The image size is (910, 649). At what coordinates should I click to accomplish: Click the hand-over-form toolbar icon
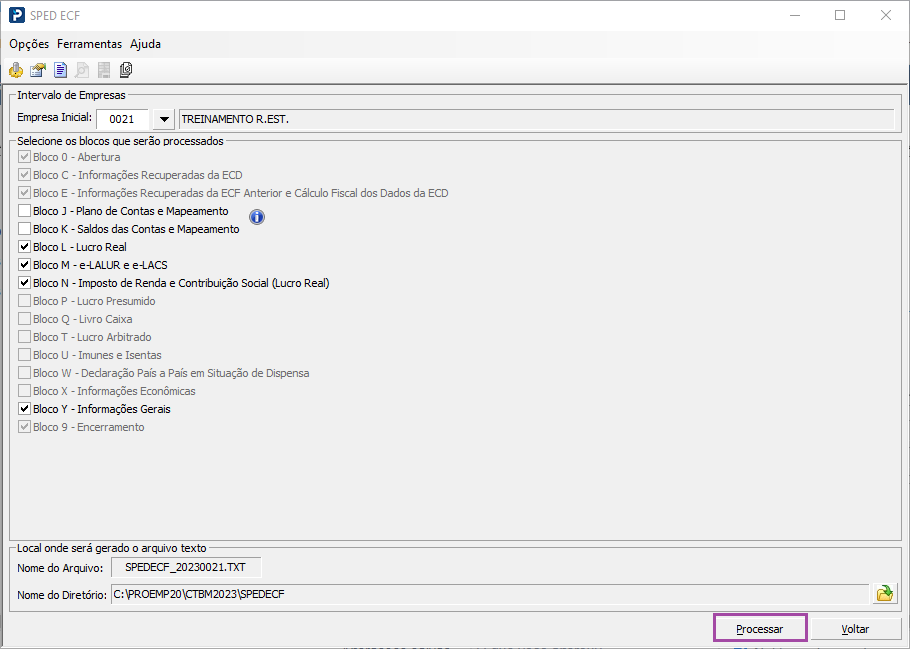pyautogui.click(x=38, y=70)
